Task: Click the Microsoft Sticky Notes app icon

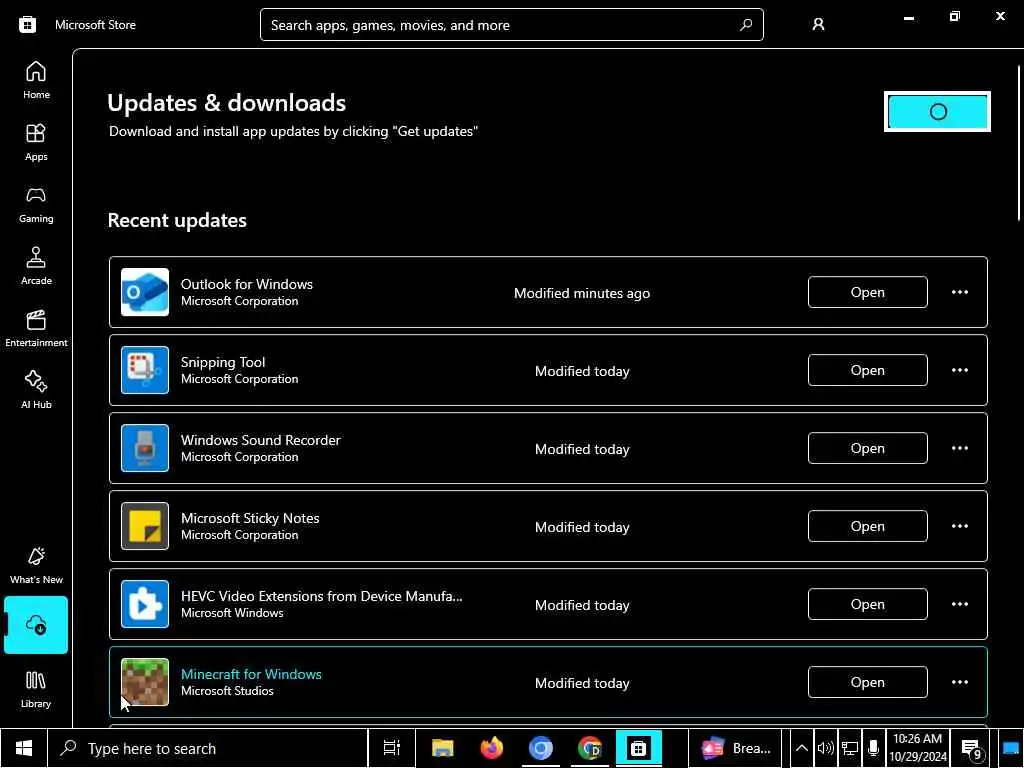Action: (145, 526)
